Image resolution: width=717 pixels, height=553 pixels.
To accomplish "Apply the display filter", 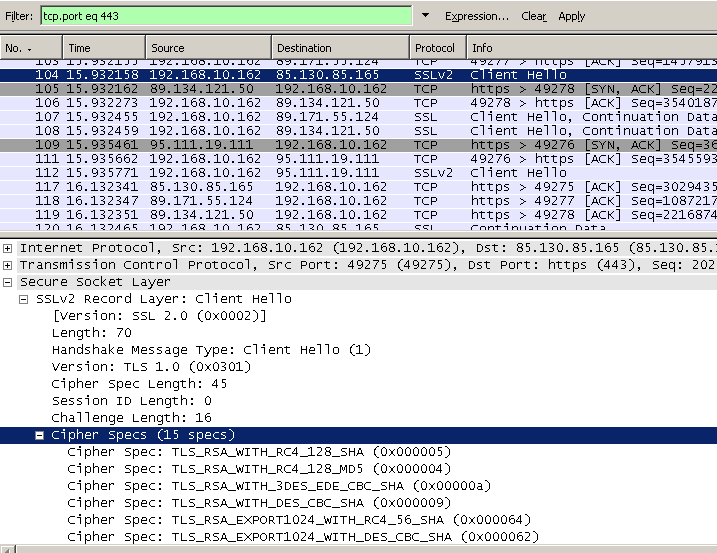I will (x=572, y=16).
